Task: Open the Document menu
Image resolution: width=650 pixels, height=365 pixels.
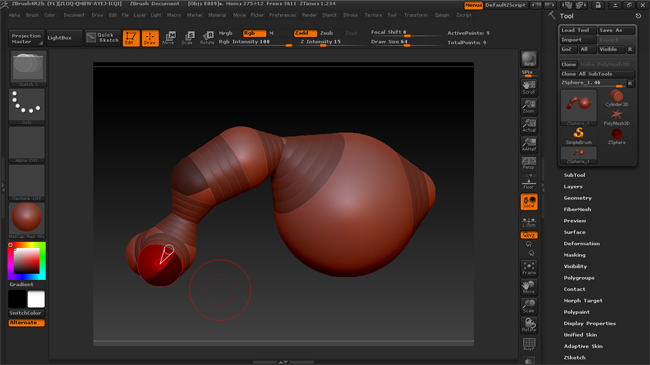Action: [74, 15]
